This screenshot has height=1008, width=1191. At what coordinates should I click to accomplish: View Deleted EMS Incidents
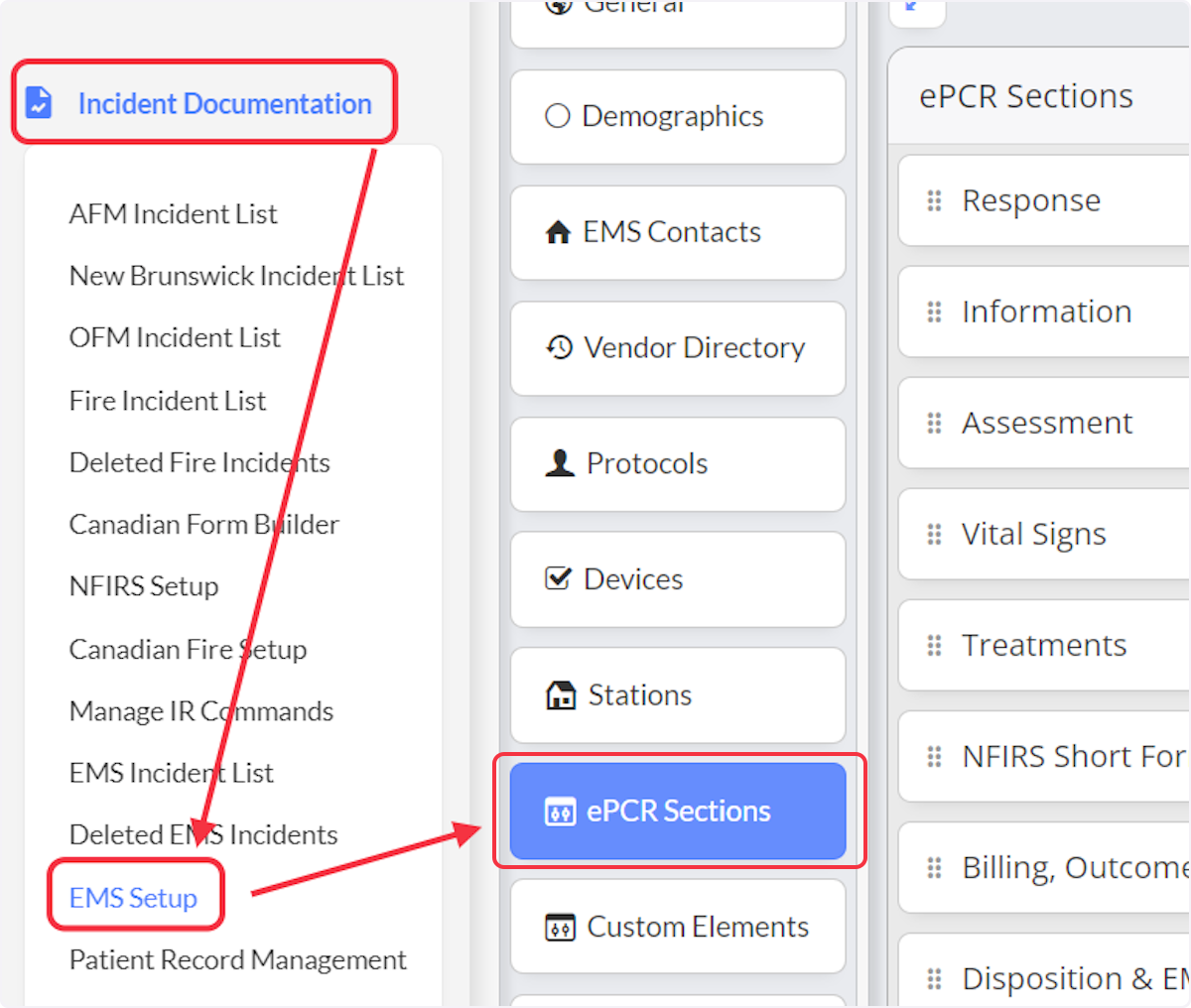click(203, 834)
